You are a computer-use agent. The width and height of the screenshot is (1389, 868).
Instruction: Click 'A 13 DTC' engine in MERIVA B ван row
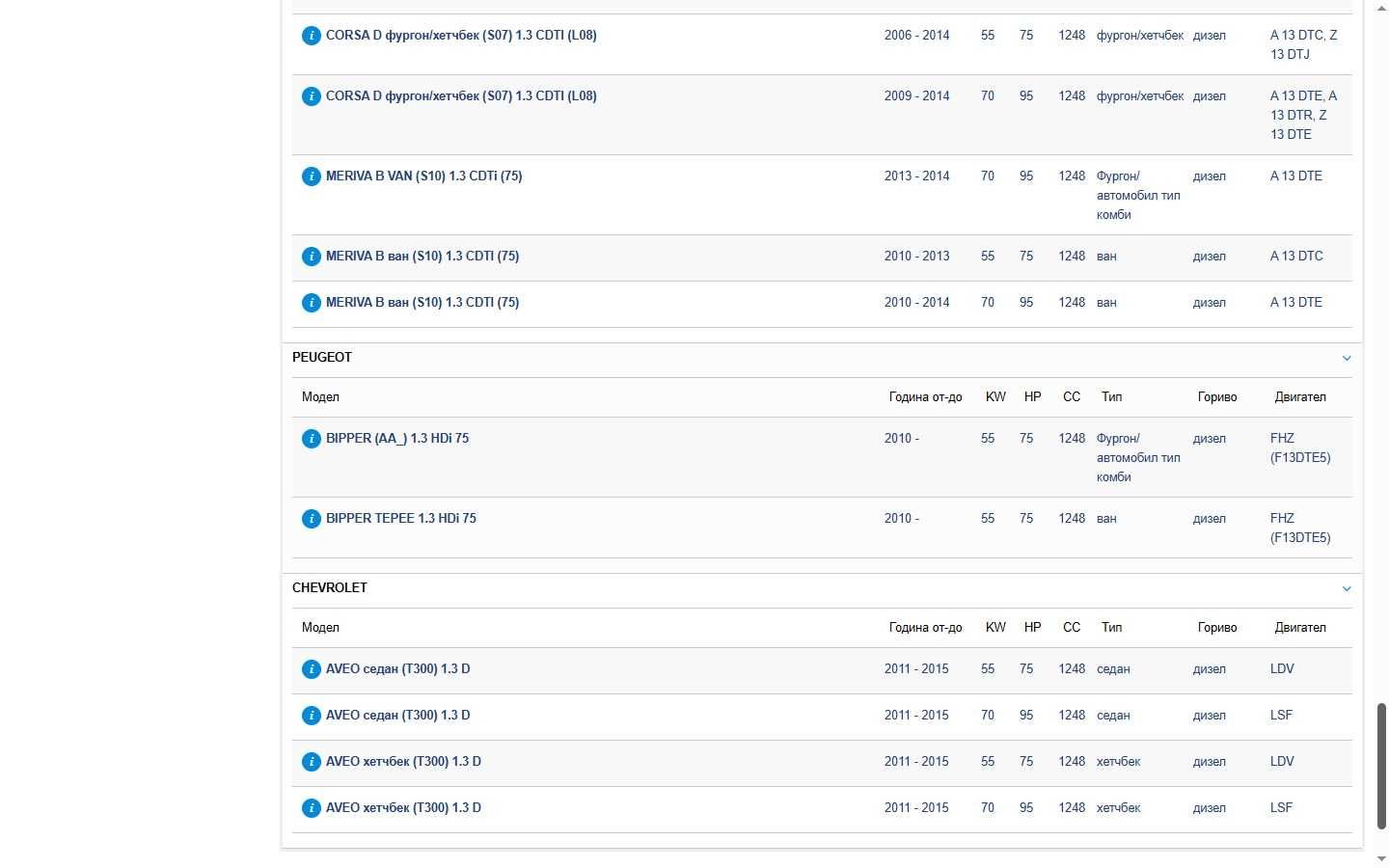1296,256
